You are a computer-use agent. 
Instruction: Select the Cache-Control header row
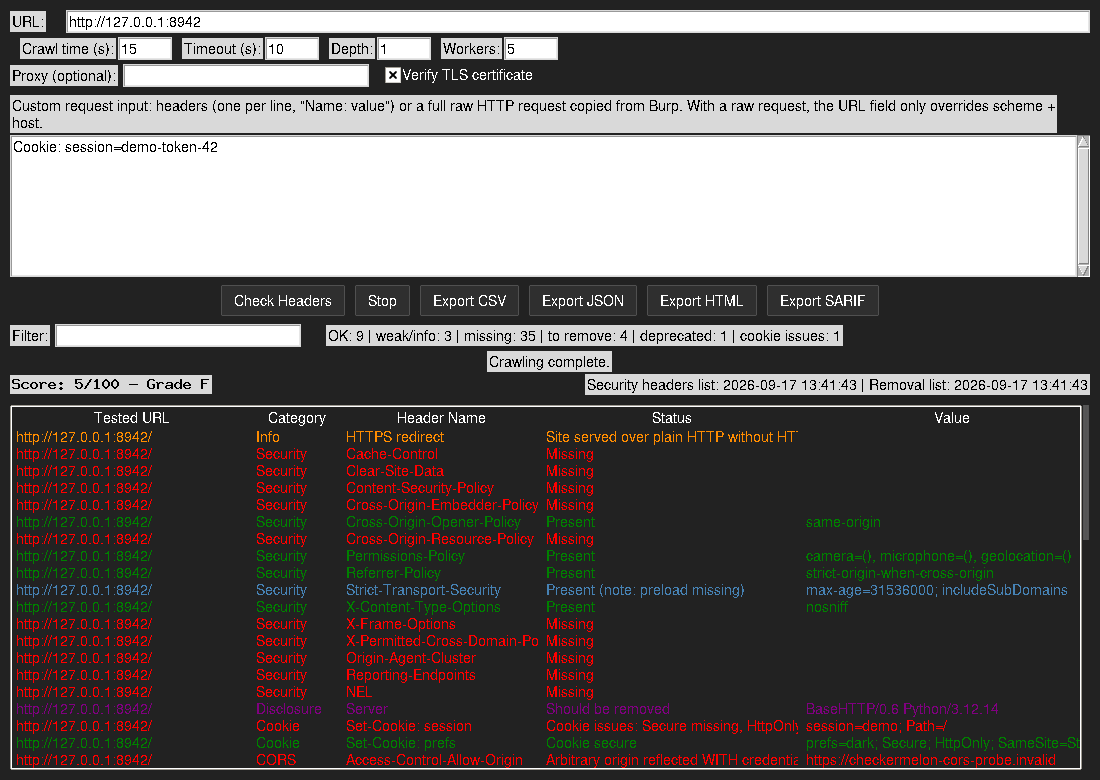(546, 454)
